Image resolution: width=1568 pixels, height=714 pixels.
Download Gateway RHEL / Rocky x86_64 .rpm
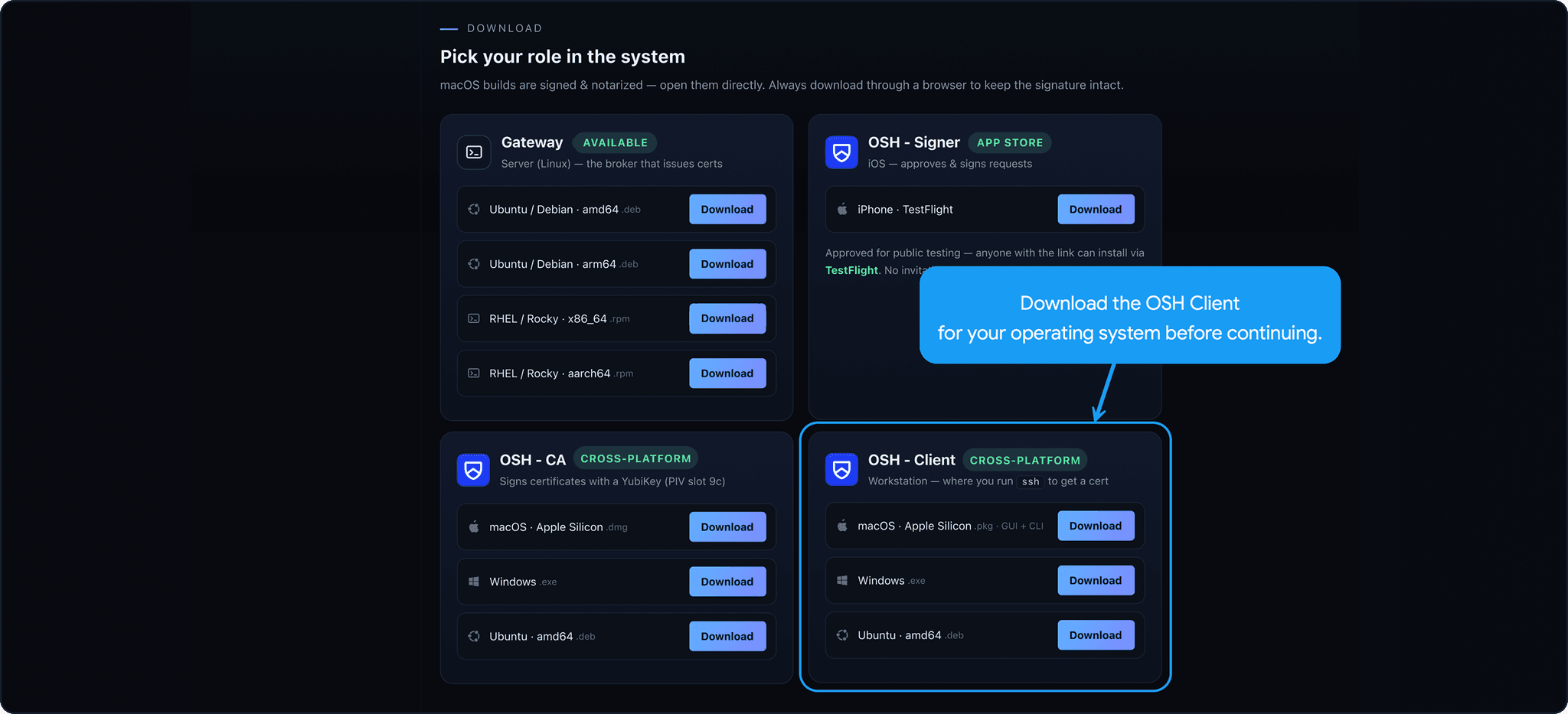pyautogui.click(x=727, y=318)
